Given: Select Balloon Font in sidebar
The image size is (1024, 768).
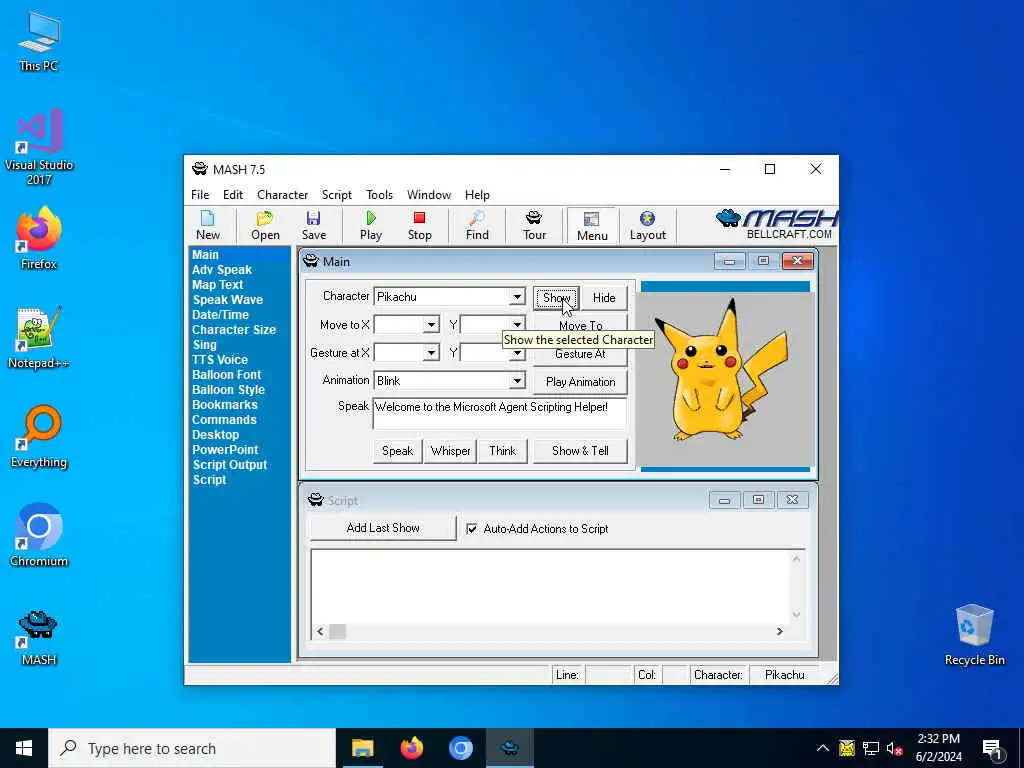Looking at the screenshot, I should 226,375.
